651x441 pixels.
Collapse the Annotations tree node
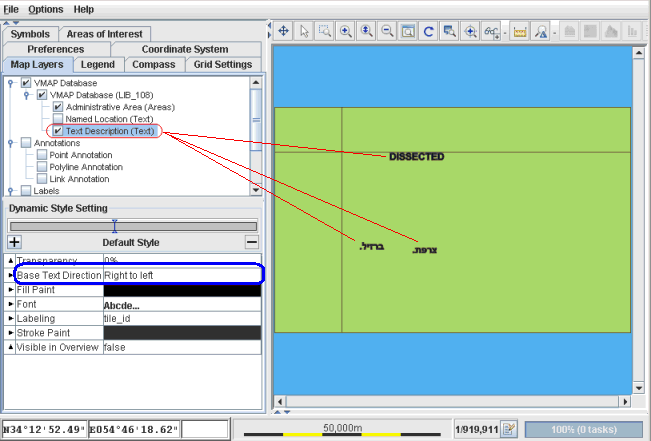pos(11,143)
